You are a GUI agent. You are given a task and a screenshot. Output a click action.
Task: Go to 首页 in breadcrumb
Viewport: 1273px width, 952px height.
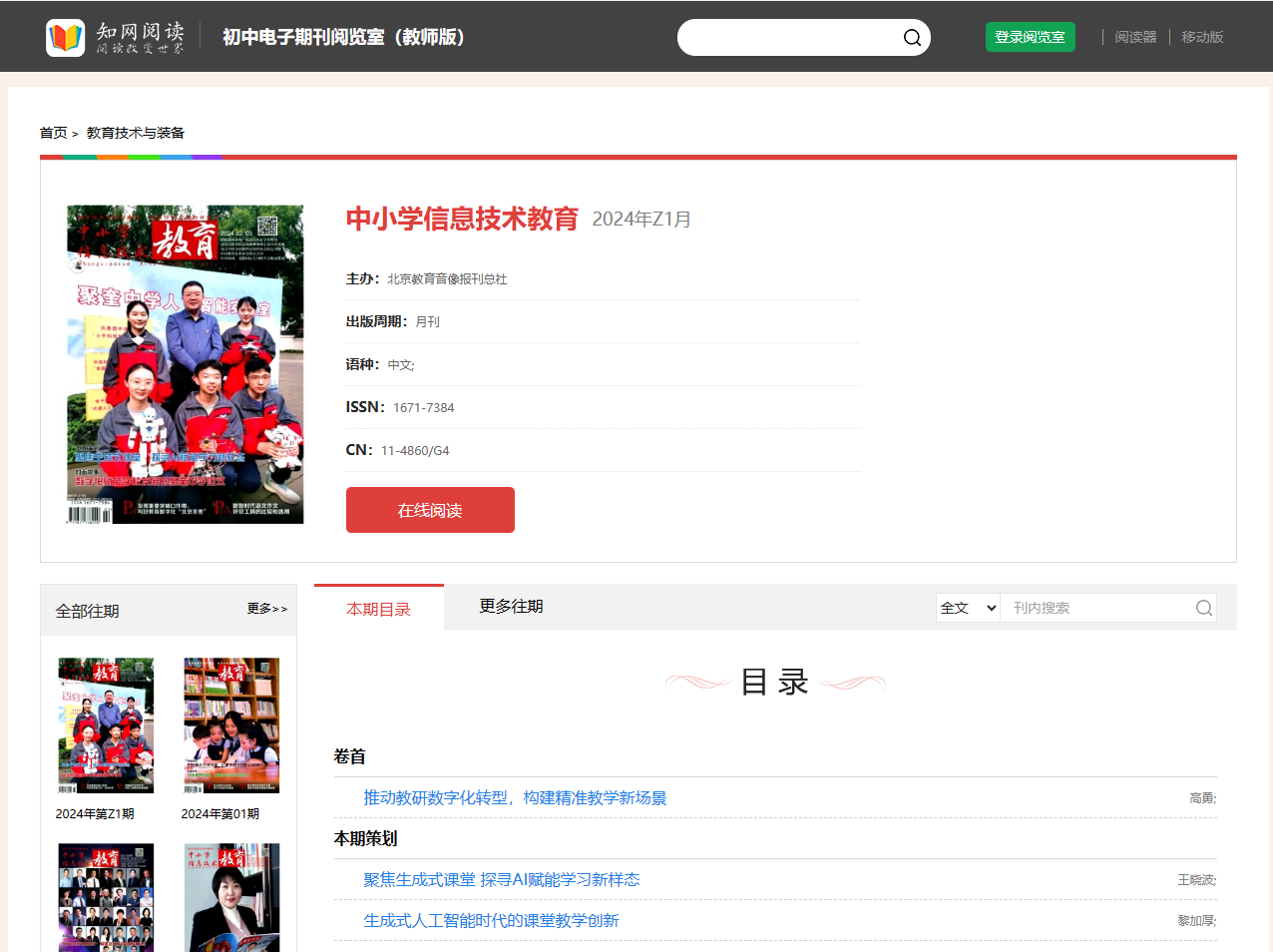(54, 133)
